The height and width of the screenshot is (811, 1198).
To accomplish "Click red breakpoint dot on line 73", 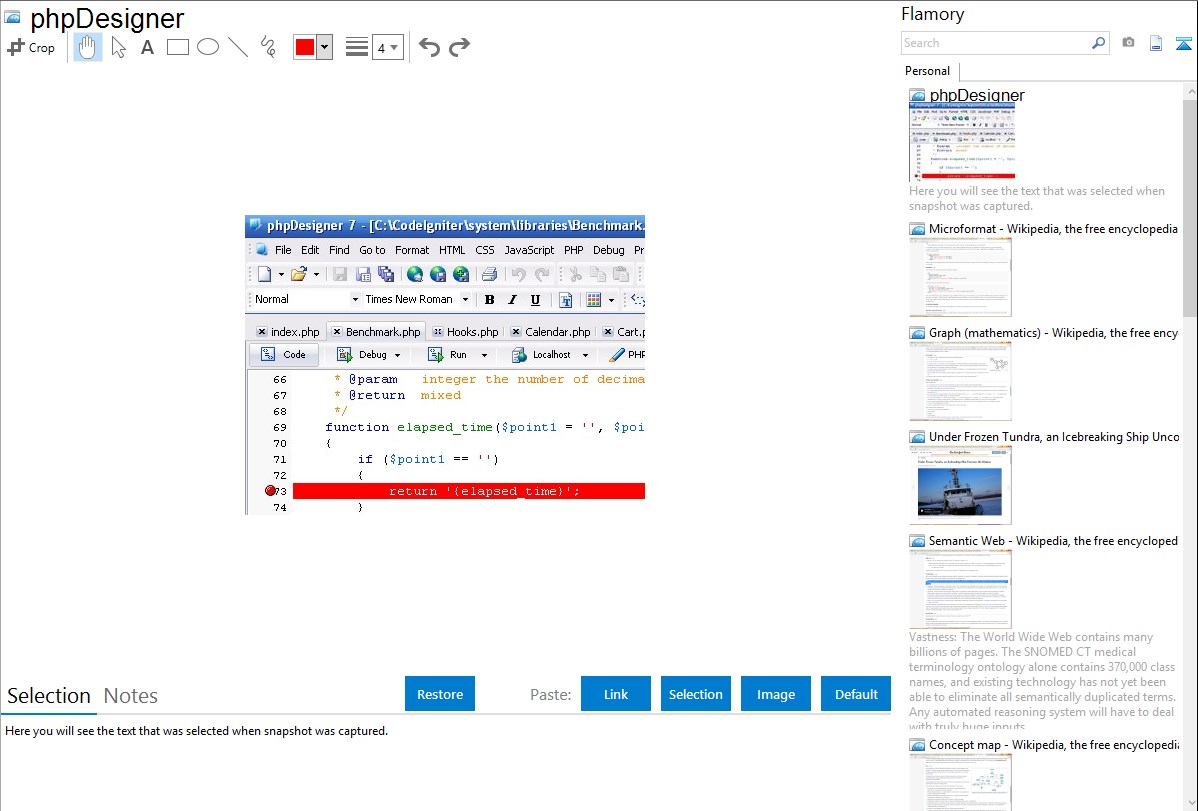I will point(270,491).
